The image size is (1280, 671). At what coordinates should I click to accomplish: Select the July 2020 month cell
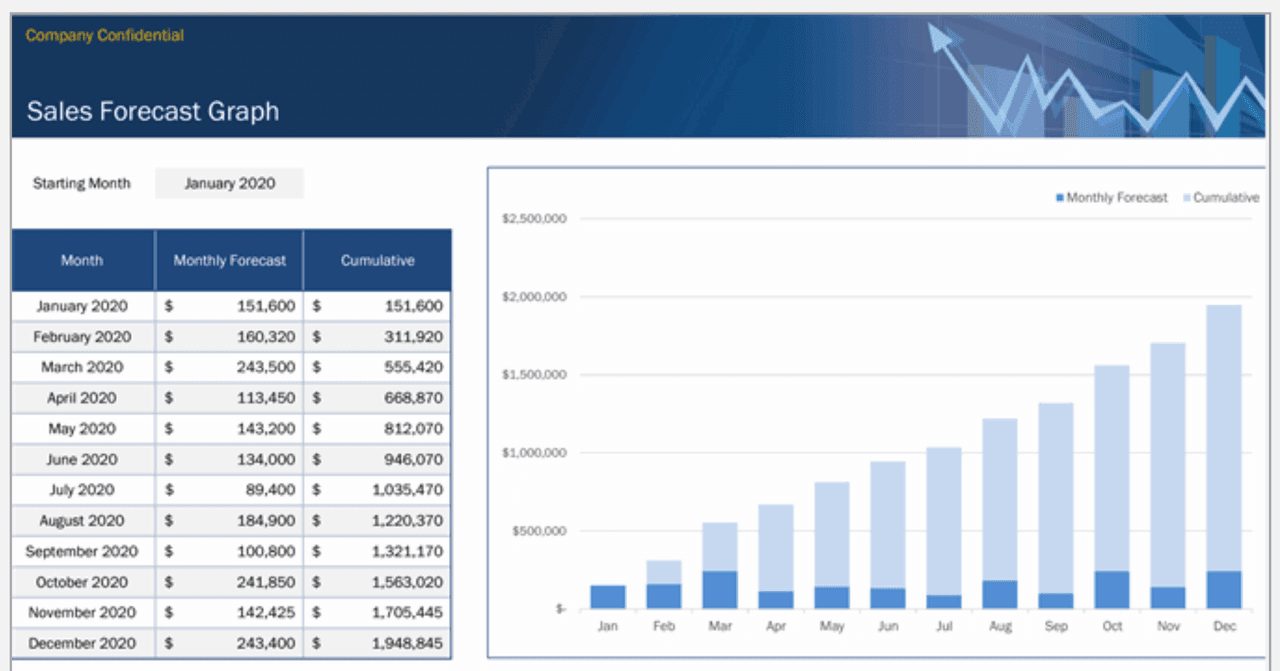(82, 491)
